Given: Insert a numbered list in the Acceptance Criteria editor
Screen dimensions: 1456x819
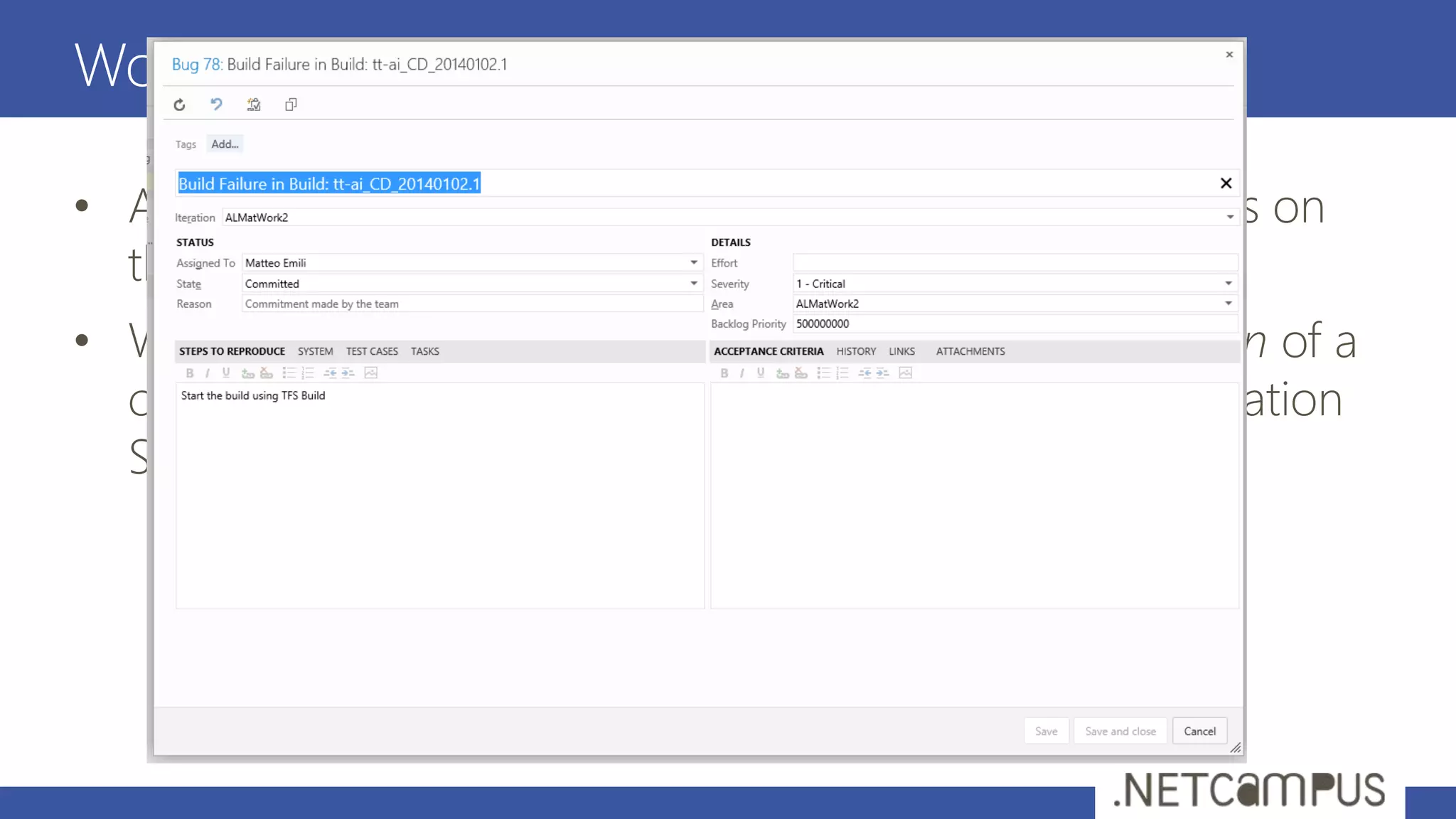Looking at the screenshot, I should (x=842, y=373).
